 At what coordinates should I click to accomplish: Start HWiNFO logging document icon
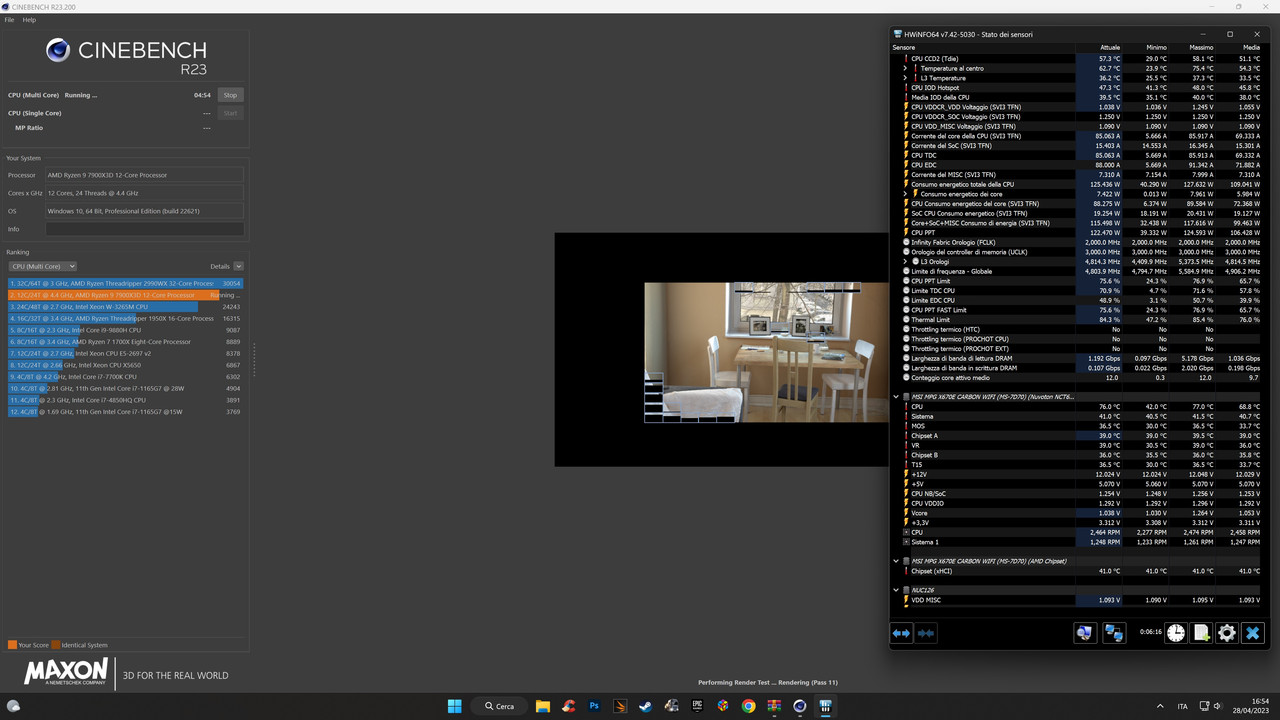[x=1201, y=633]
